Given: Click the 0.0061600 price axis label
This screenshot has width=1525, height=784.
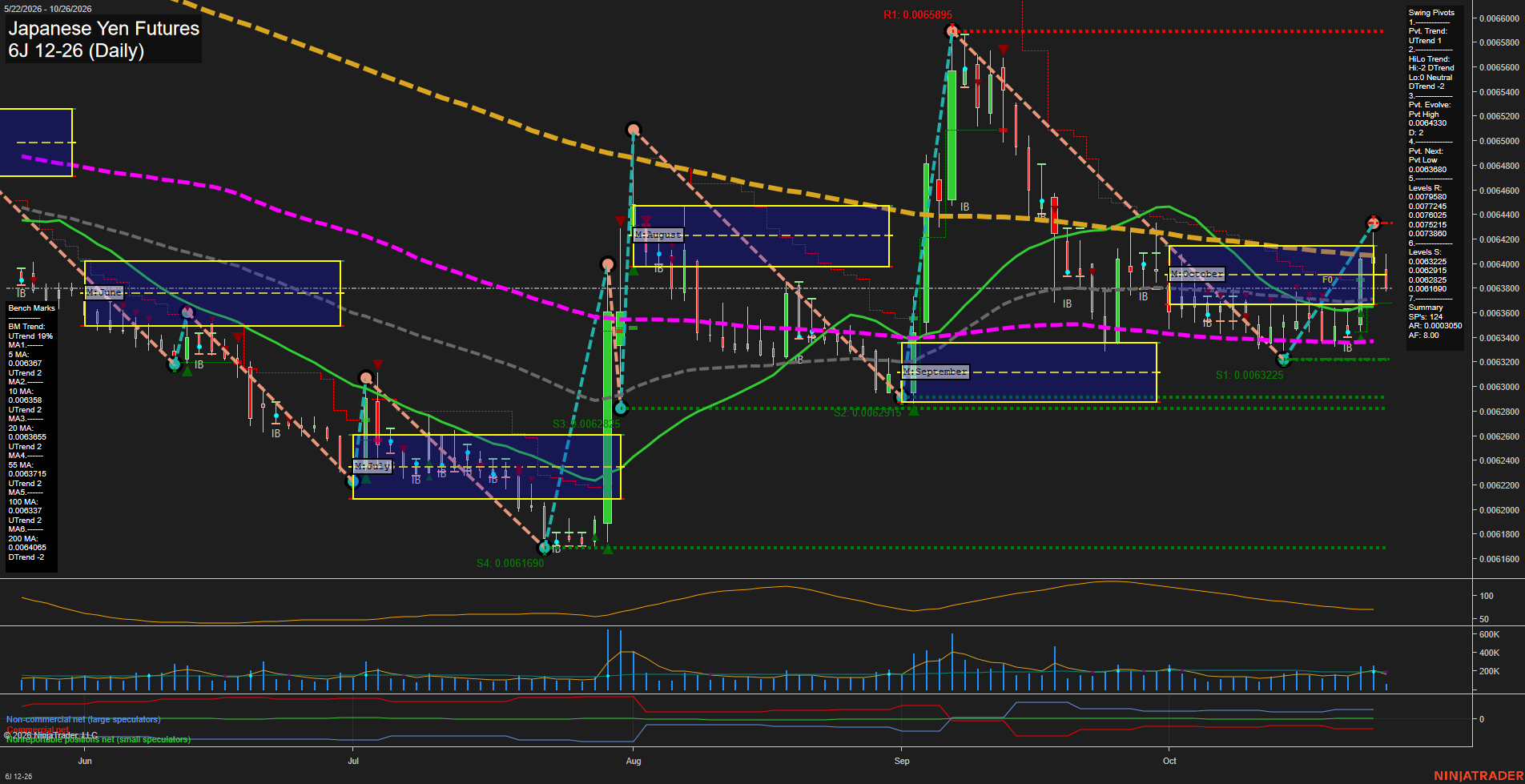Looking at the screenshot, I should [1499, 559].
